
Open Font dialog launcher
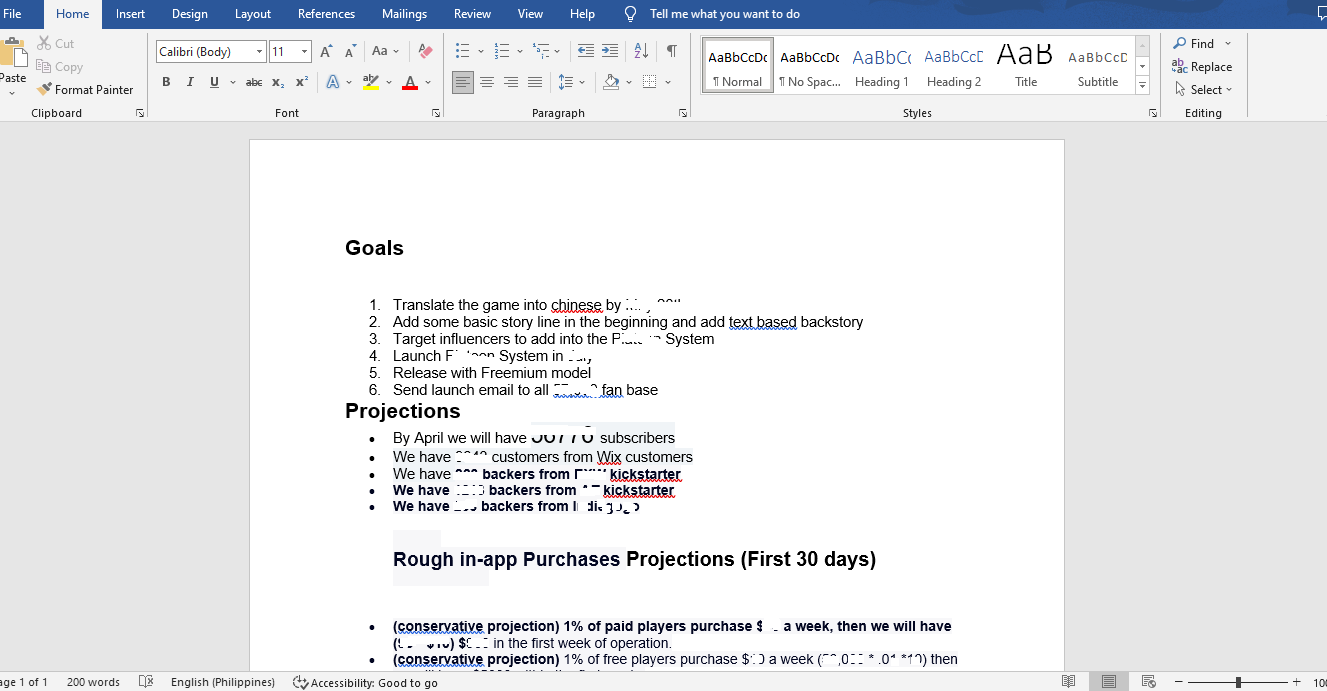[x=436, y=114]
